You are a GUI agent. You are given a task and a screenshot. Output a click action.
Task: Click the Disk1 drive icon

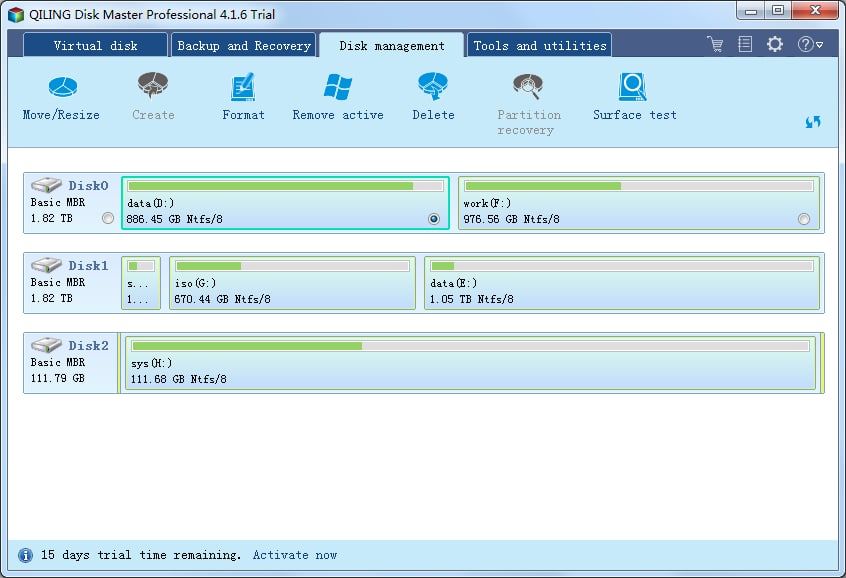click(x=46, y=265)
